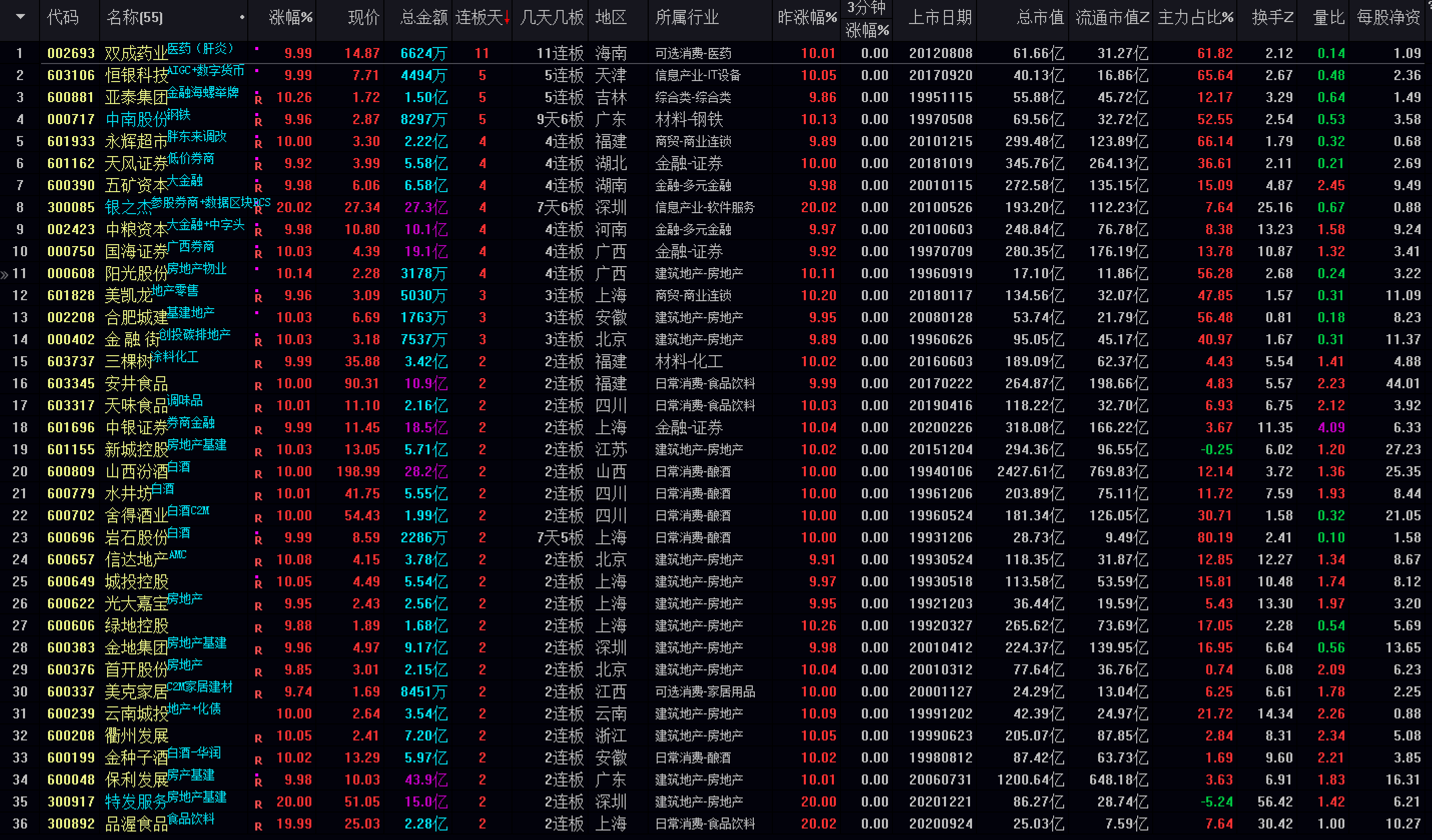Click the small dot beside 名称(55) header
The width and height of the screenshot is (1432, 840).
tap(243, 18)
